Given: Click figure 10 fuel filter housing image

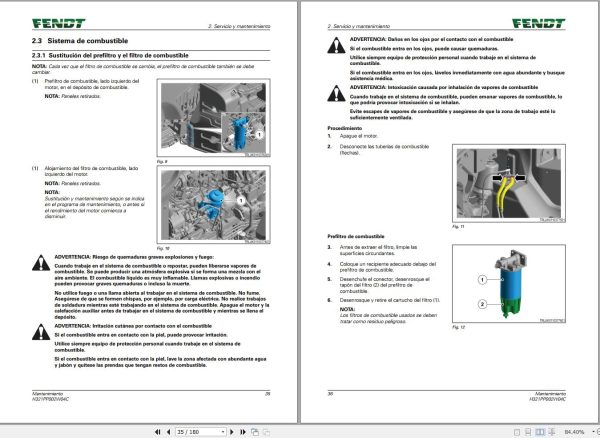Looking at the screenshot, I should [214, 204].
